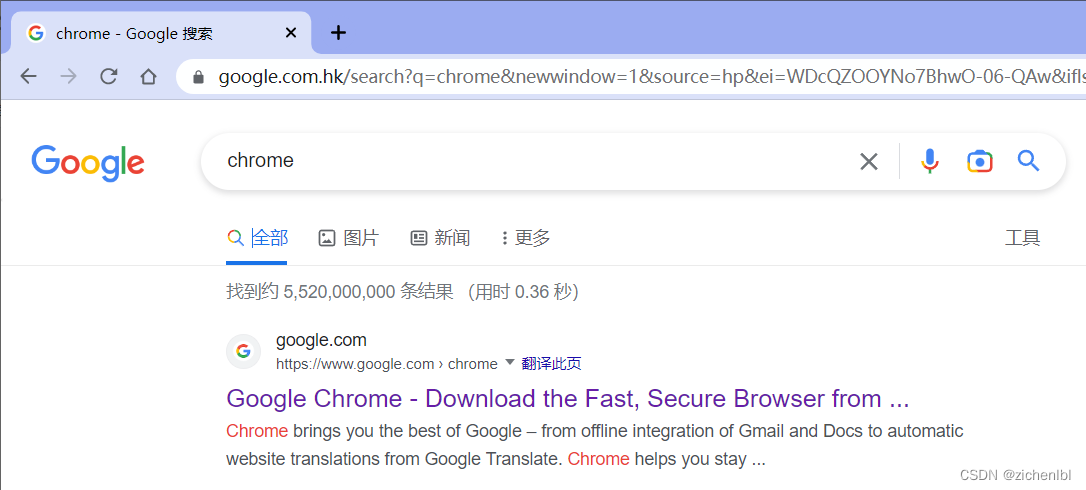Start voice search with microphone icon
Image resolution: width=1086 pixels, height=490 pixels.
coord(929,161)
